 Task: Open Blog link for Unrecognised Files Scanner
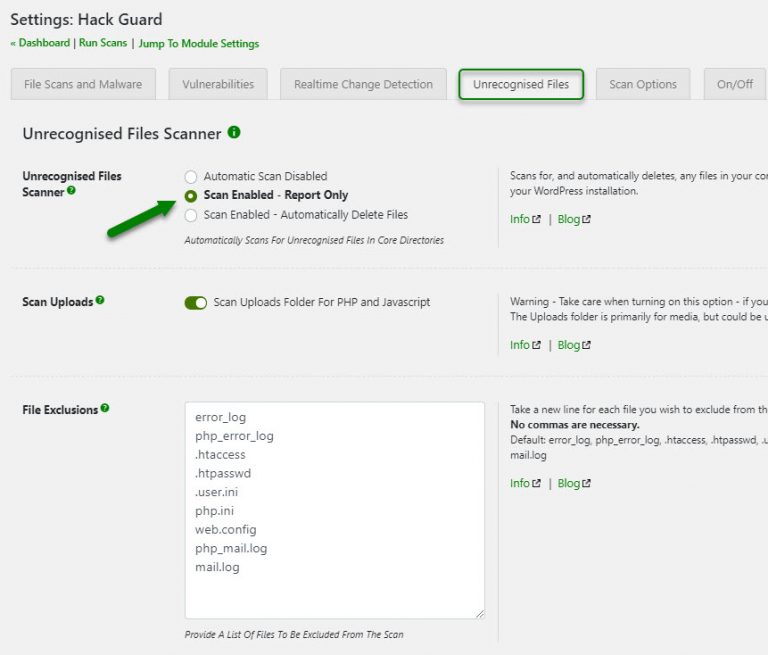pos(574,219)
